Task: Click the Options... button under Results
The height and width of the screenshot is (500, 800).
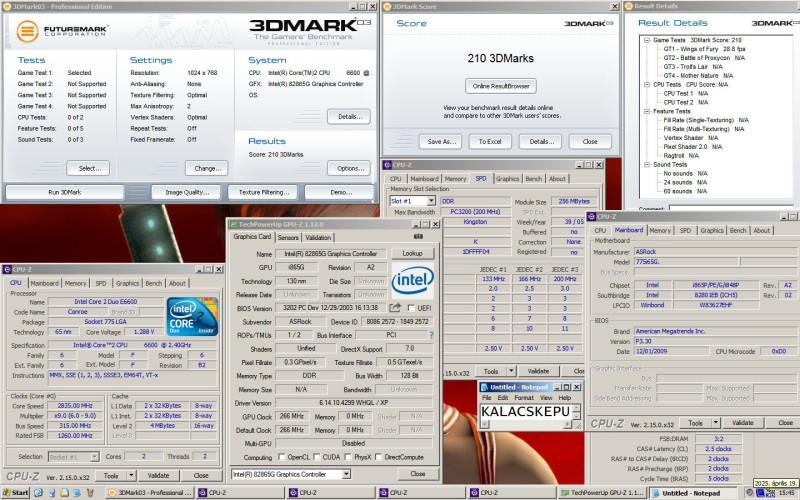Action: [x=349, y=168]
